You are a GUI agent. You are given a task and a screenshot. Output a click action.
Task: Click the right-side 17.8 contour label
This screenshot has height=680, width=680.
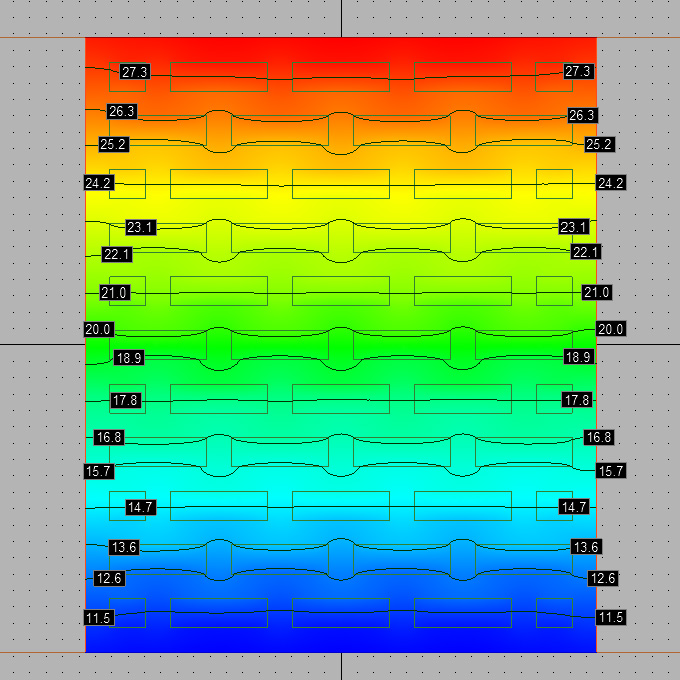click(577, 400)
